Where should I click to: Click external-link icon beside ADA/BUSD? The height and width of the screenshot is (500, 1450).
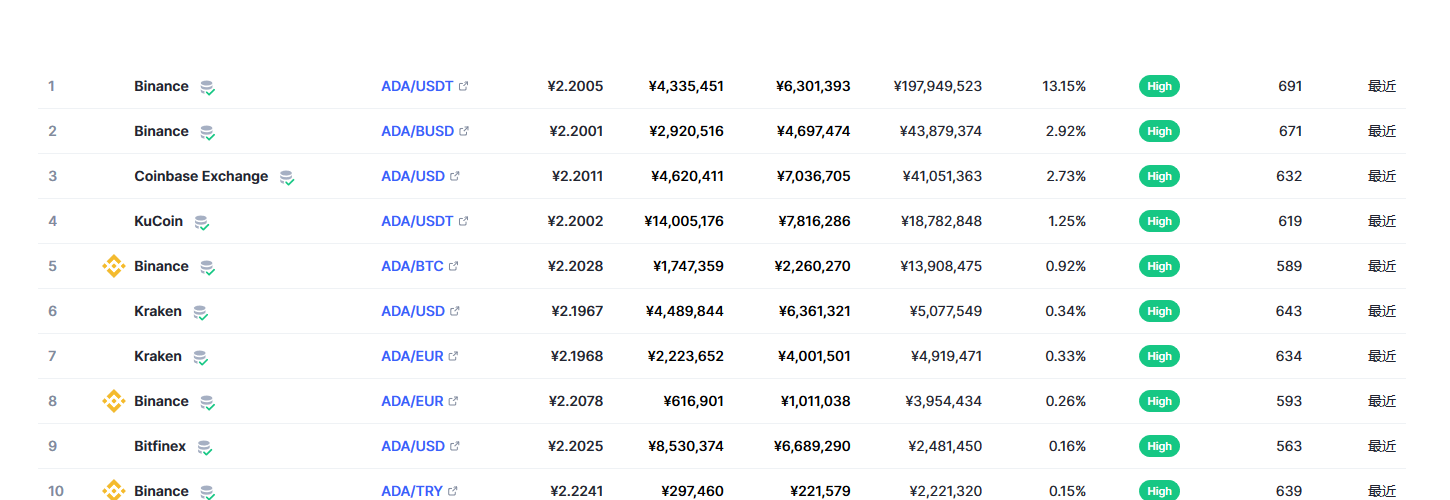[464, 131]
